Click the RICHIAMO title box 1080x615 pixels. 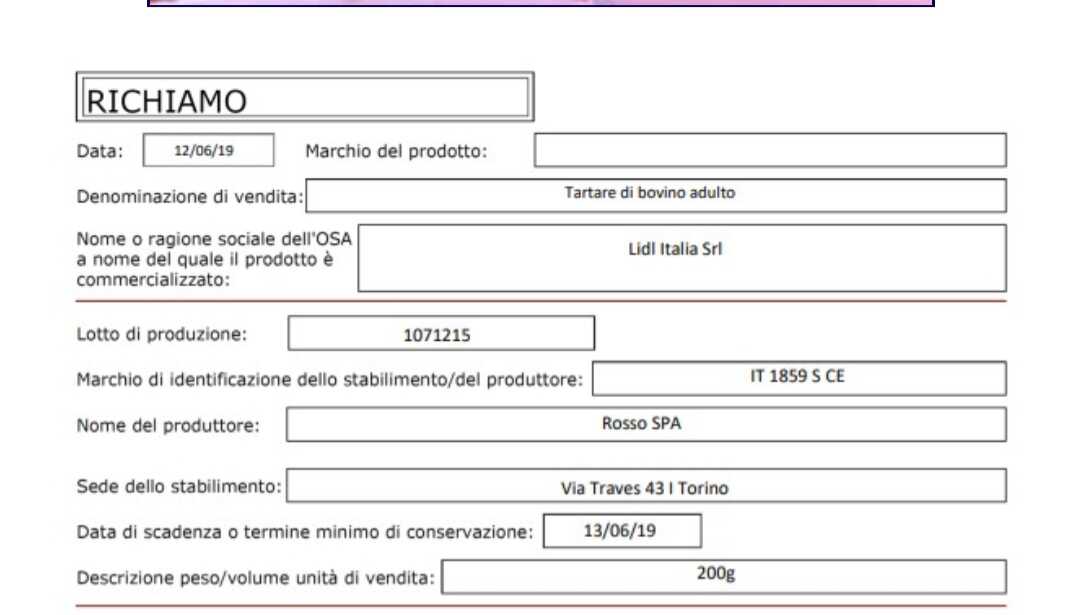point(304,98)
